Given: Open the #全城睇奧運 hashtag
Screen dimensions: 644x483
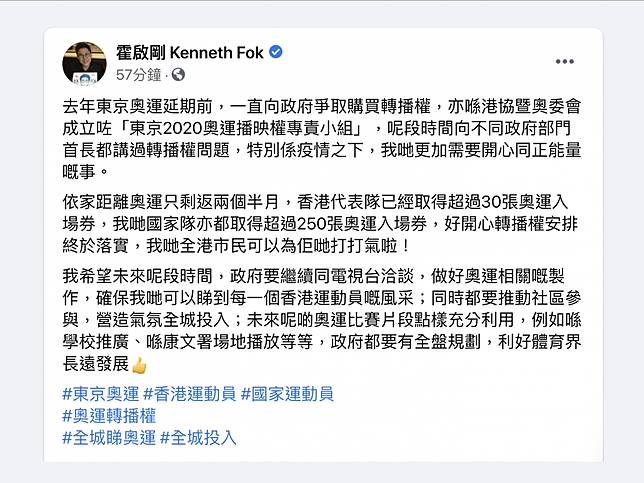Looking at the screenshot, I should click(109, 437).
